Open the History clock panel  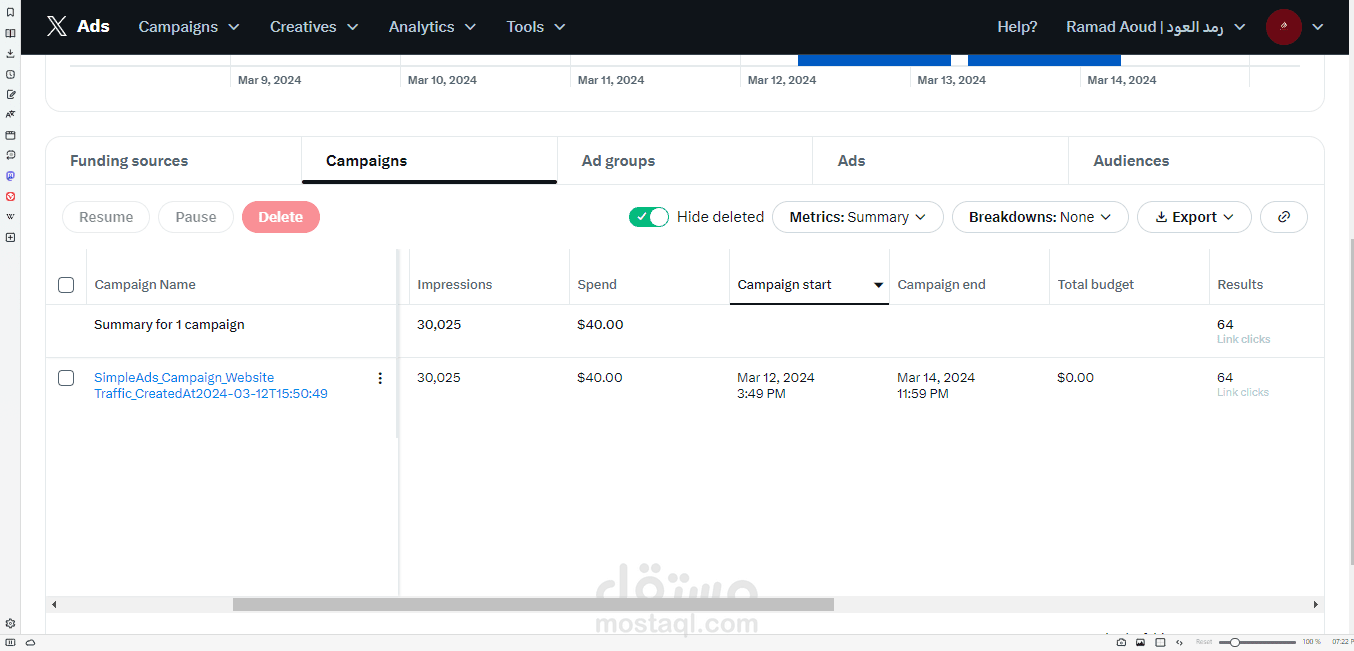point(10,74)
